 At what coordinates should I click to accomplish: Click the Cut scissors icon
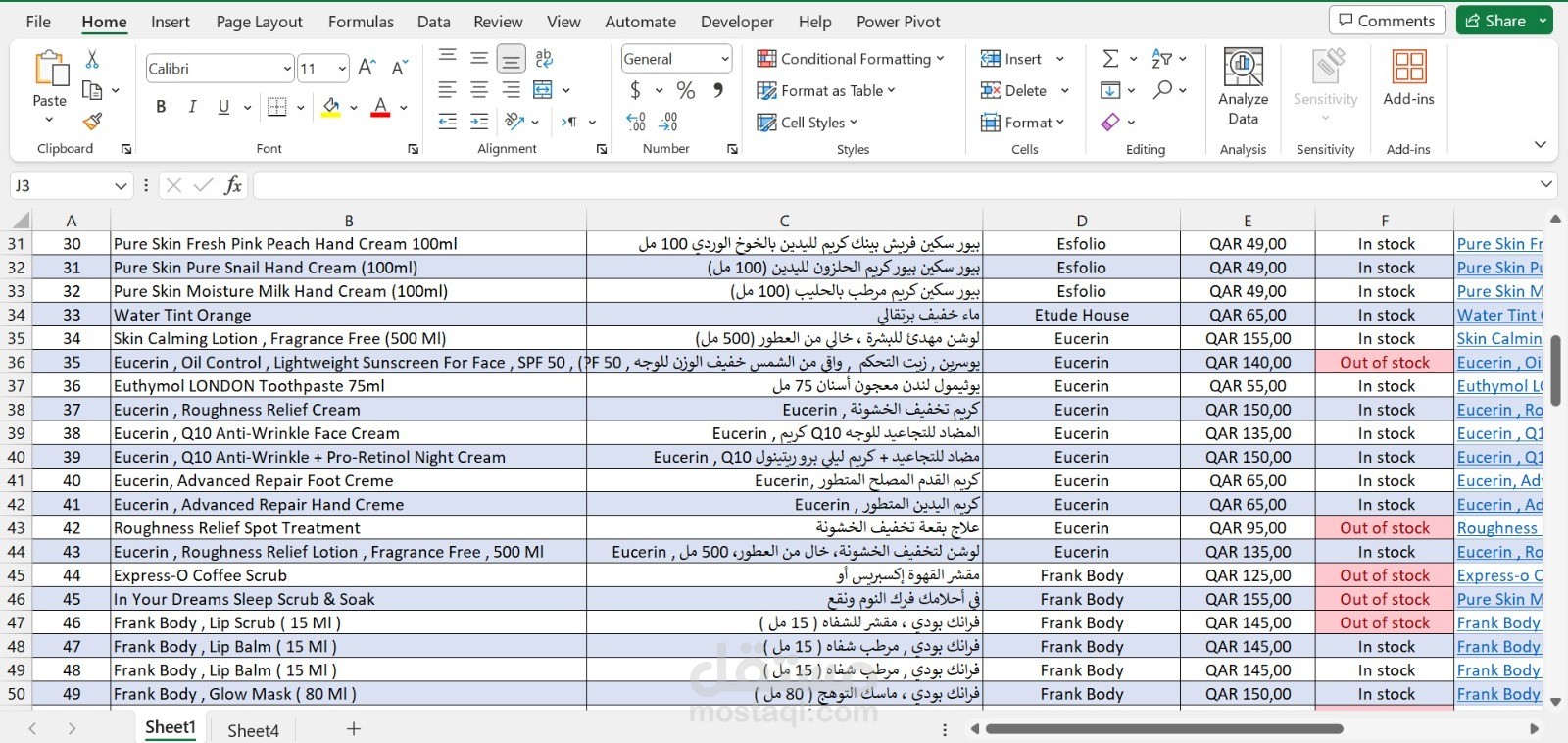(92, 59)
